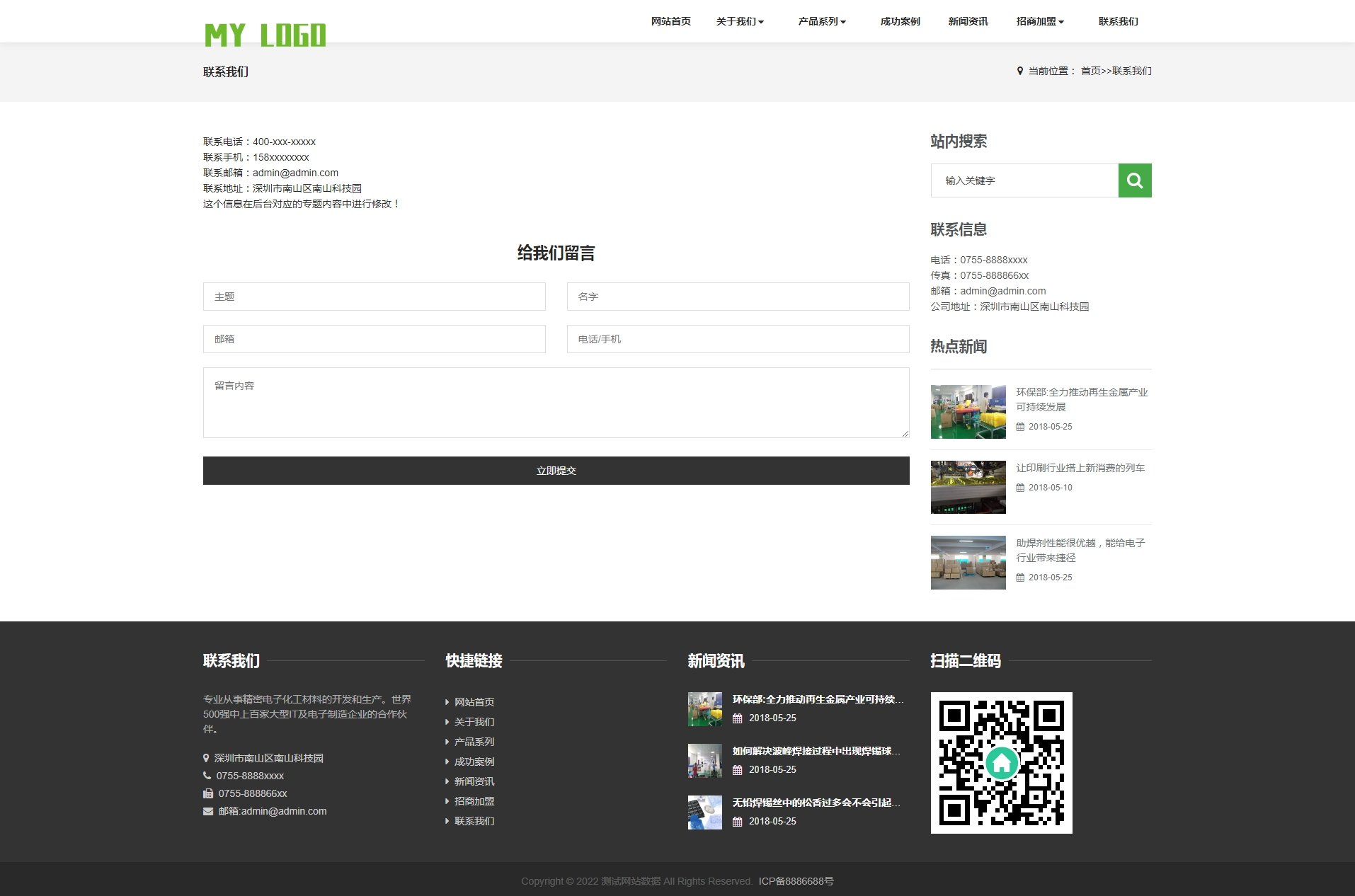The height and width of the screenshot is (896, 1355).
Task: Click the 主题 subject input field
Action: pyautogui.click(x=374, y=297)
